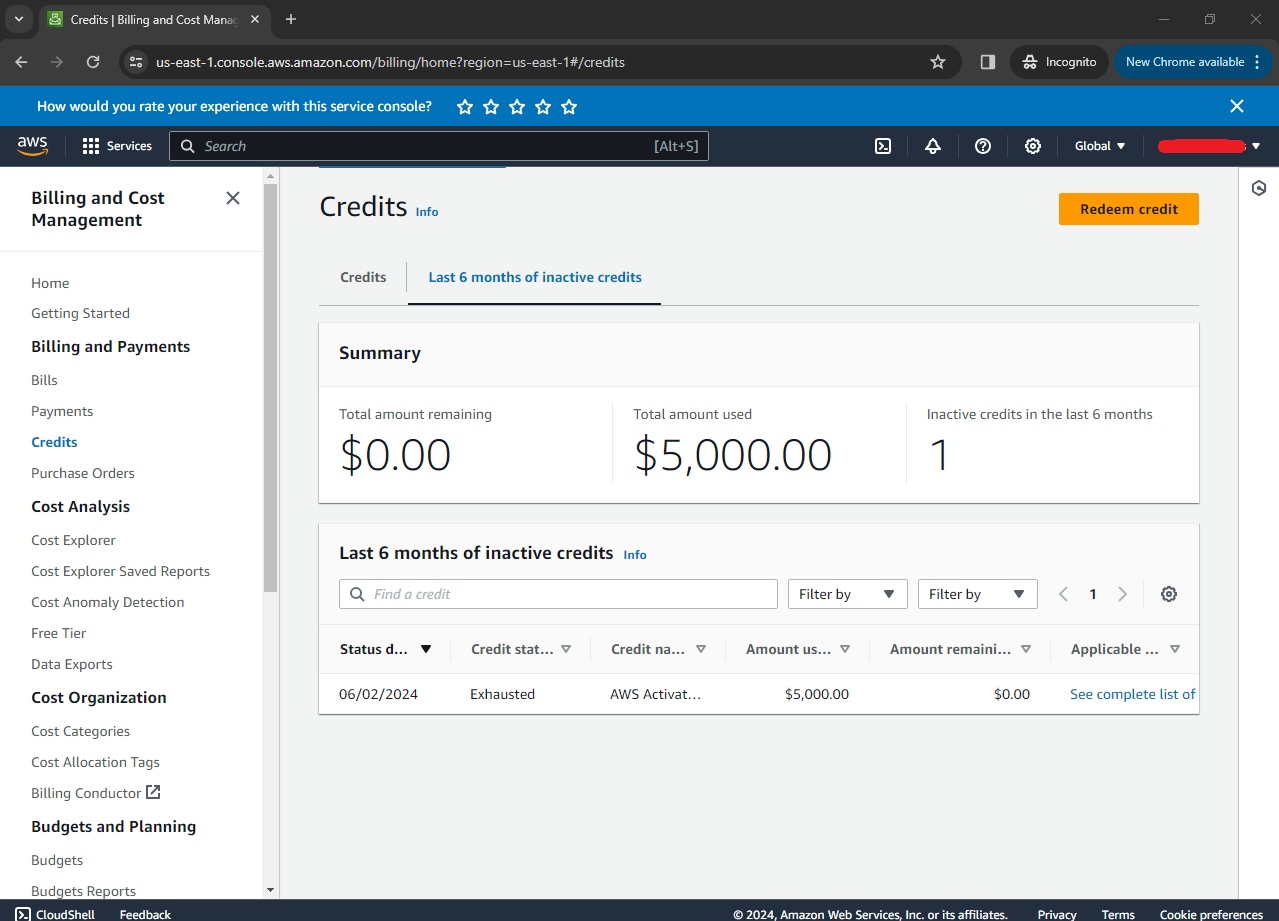Rate experience with fifth star
1279x921 pixels.
coord(569,106)
